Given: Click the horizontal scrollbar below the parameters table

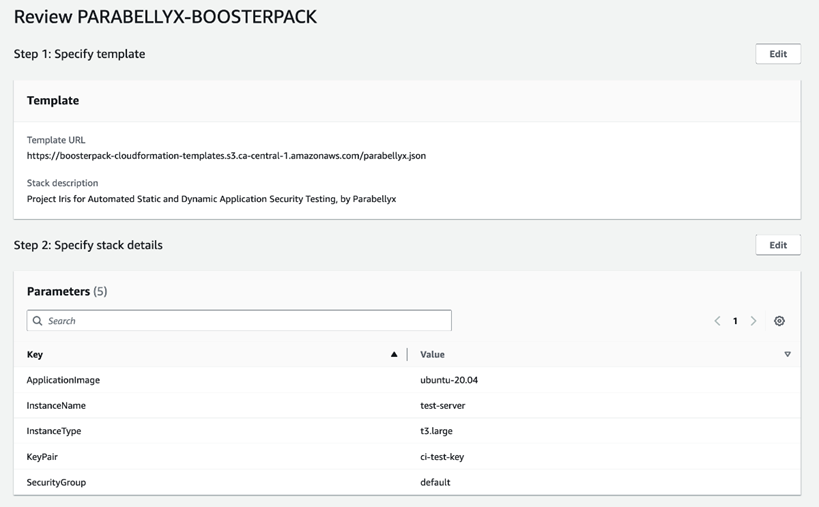Looking at the screenshot, I should pyautogui.click(x=407, y=495).
